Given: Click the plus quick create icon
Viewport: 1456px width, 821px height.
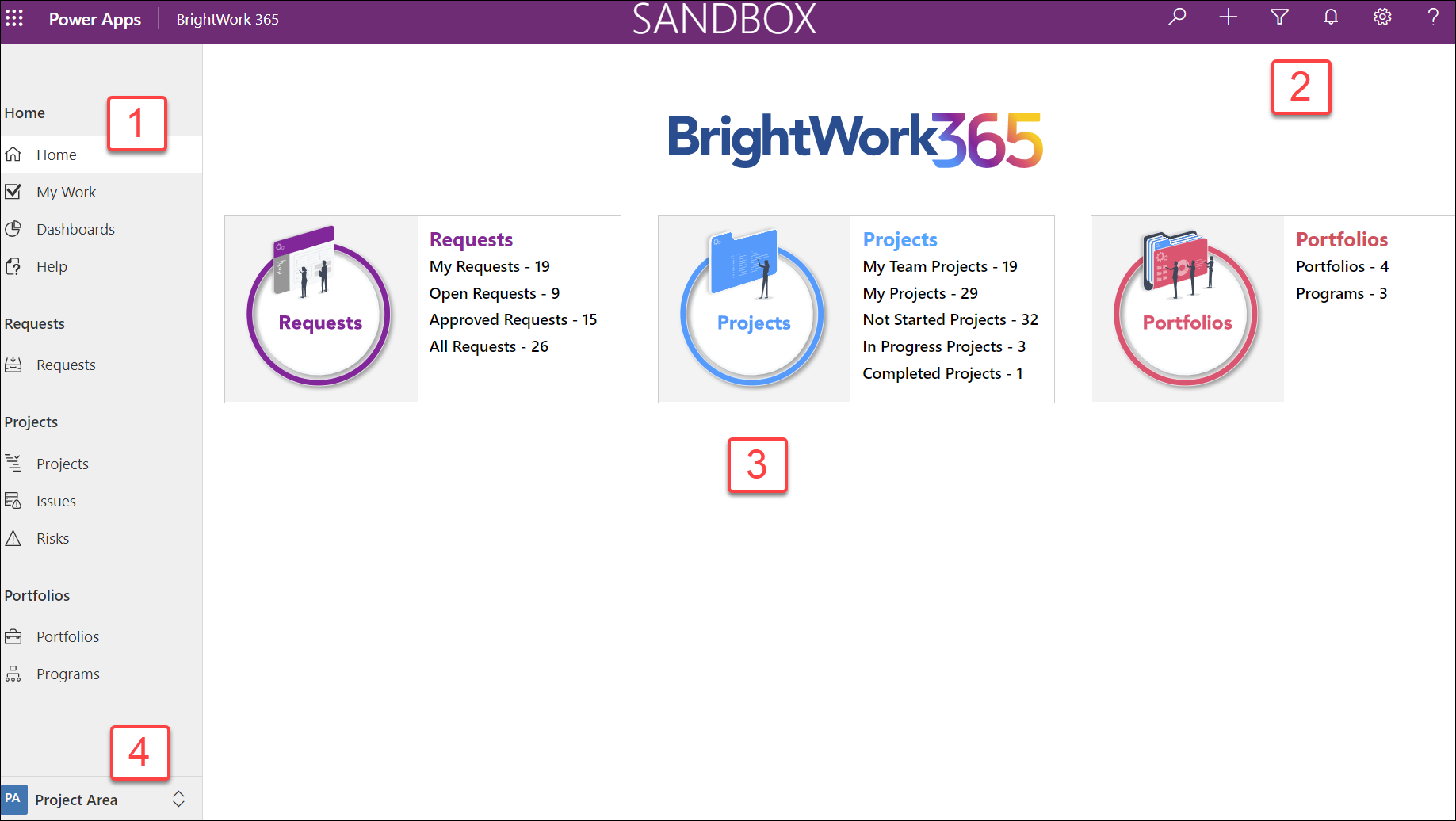Looking at the screenshot, I should coord(1228,17).
